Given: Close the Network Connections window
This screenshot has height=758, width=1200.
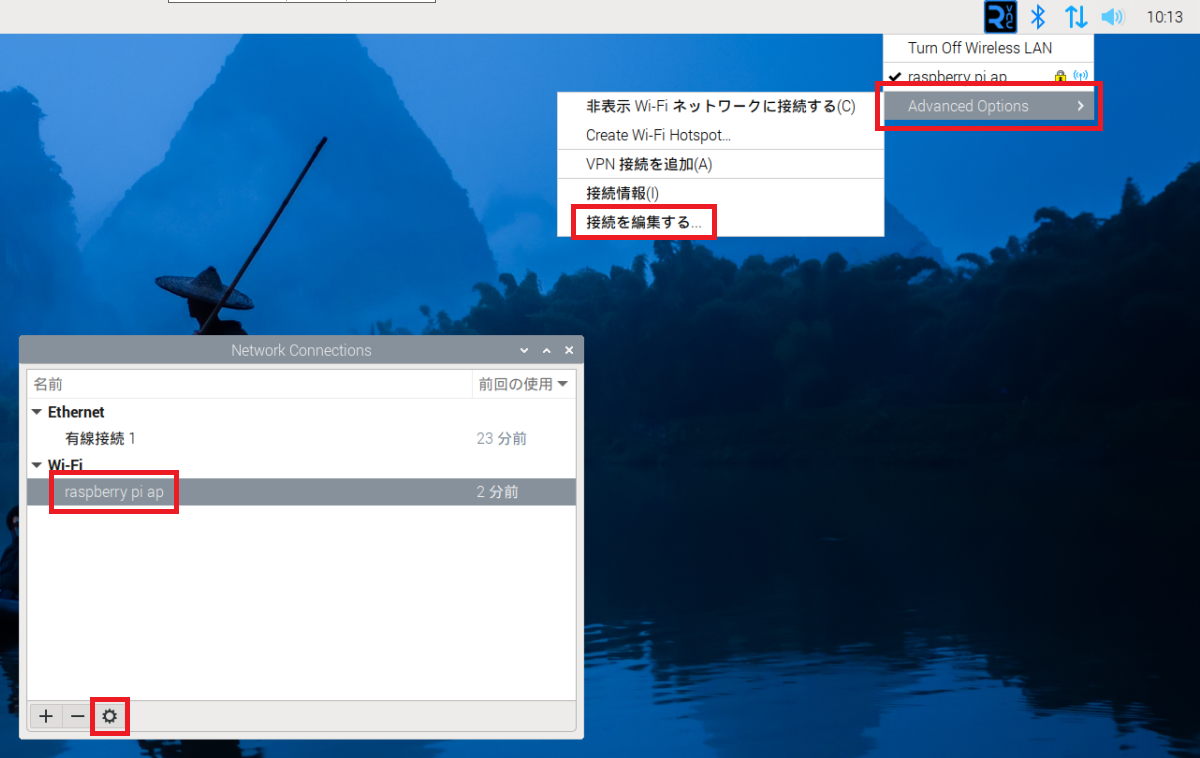Looking at the screenshot, I should (569, 351).
